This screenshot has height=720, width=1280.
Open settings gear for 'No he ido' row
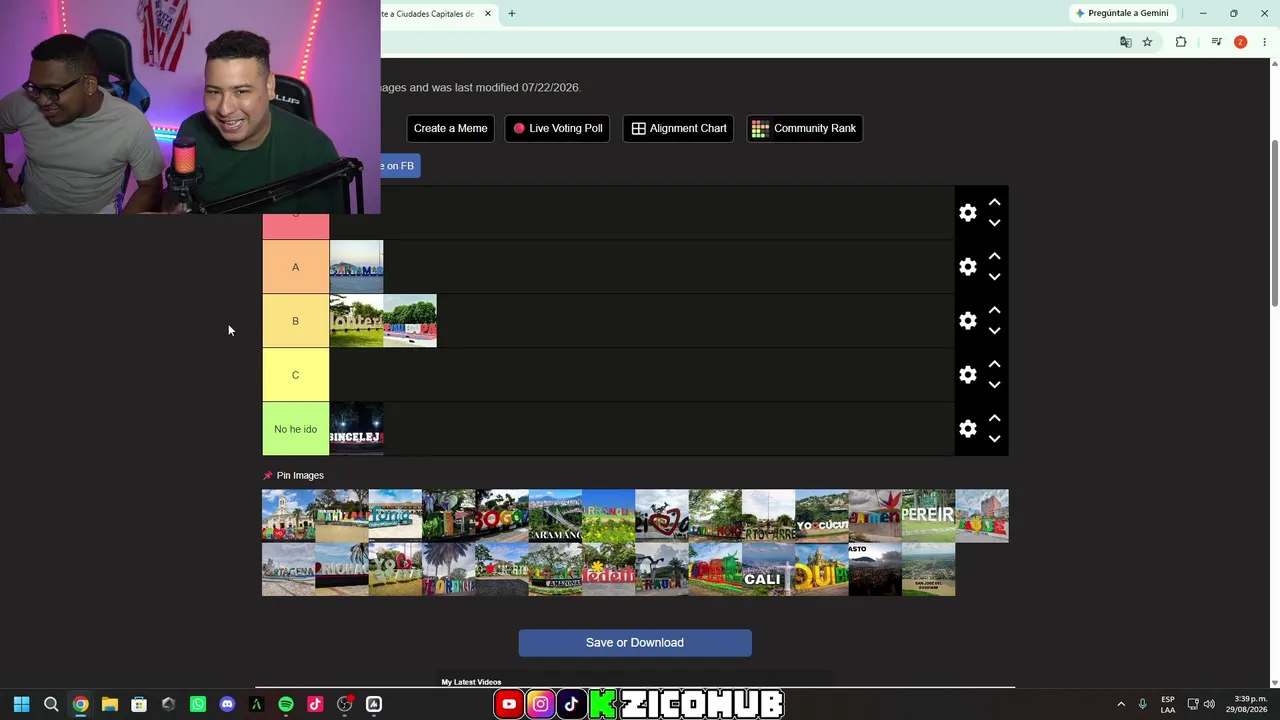tap(968, 429)
